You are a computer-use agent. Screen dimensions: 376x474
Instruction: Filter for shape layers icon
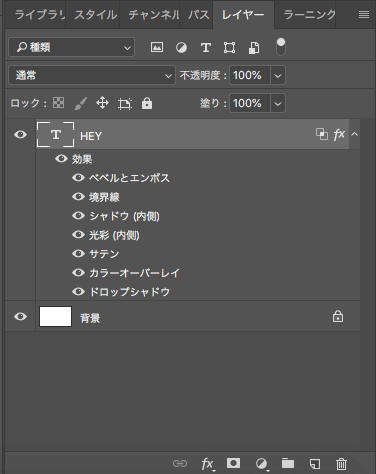point(229,48)
